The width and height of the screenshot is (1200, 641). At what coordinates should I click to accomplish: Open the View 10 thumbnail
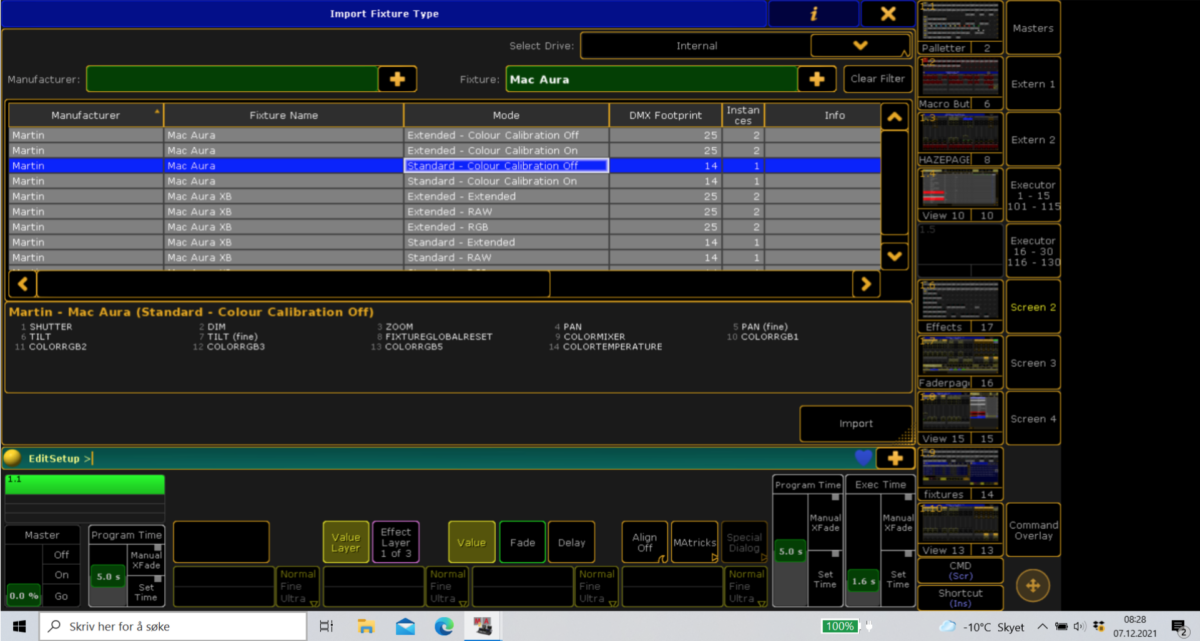click(960, 196)
